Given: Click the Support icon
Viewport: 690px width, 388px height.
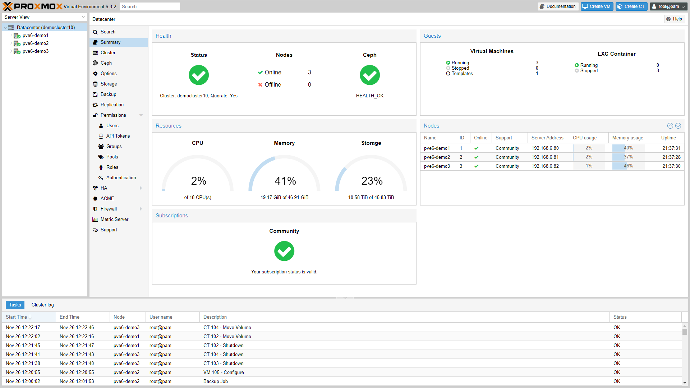Looking at the screenshot, I should [95, 230].
